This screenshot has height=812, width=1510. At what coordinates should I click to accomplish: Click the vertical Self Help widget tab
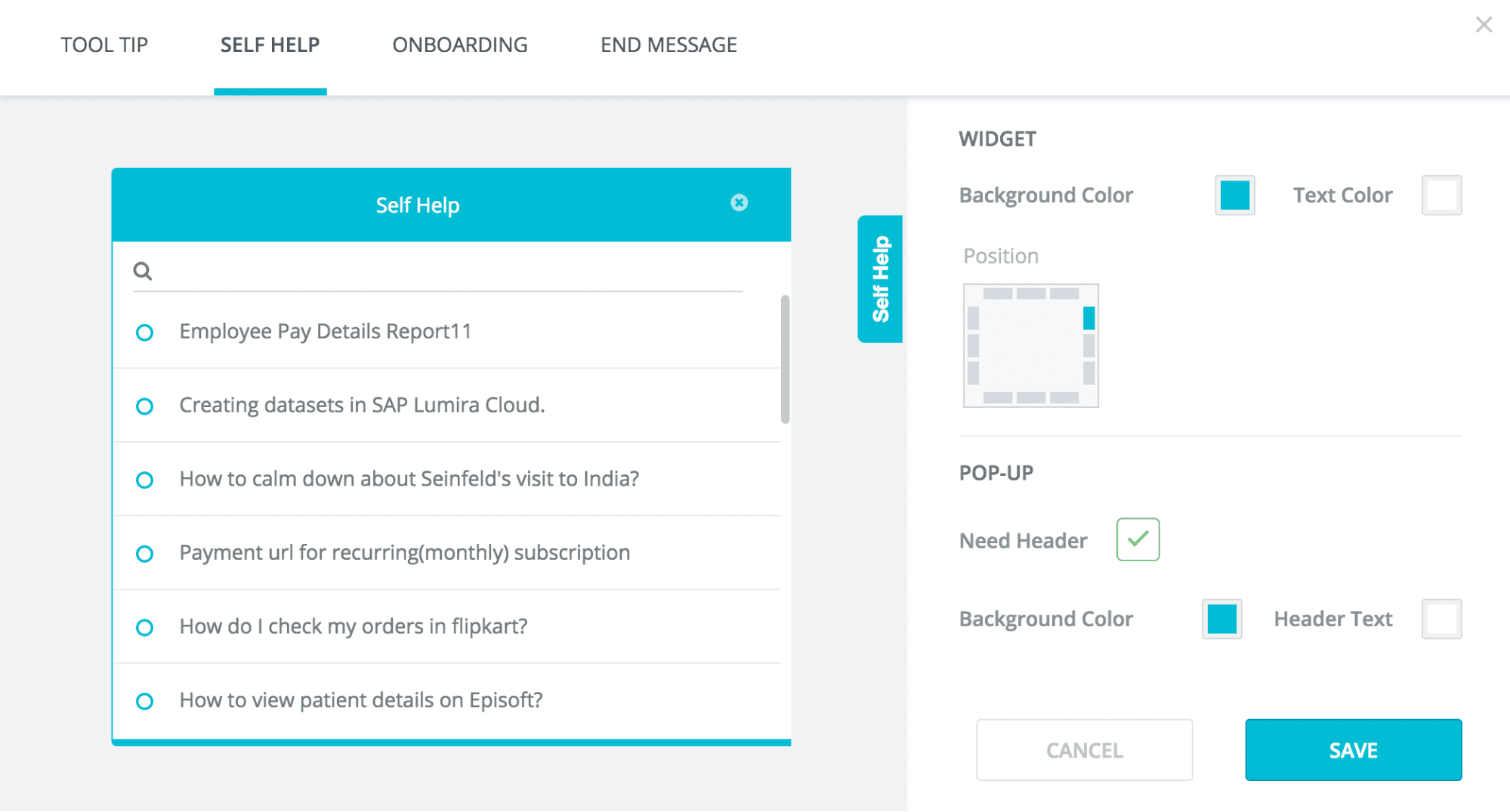(880, 279)
